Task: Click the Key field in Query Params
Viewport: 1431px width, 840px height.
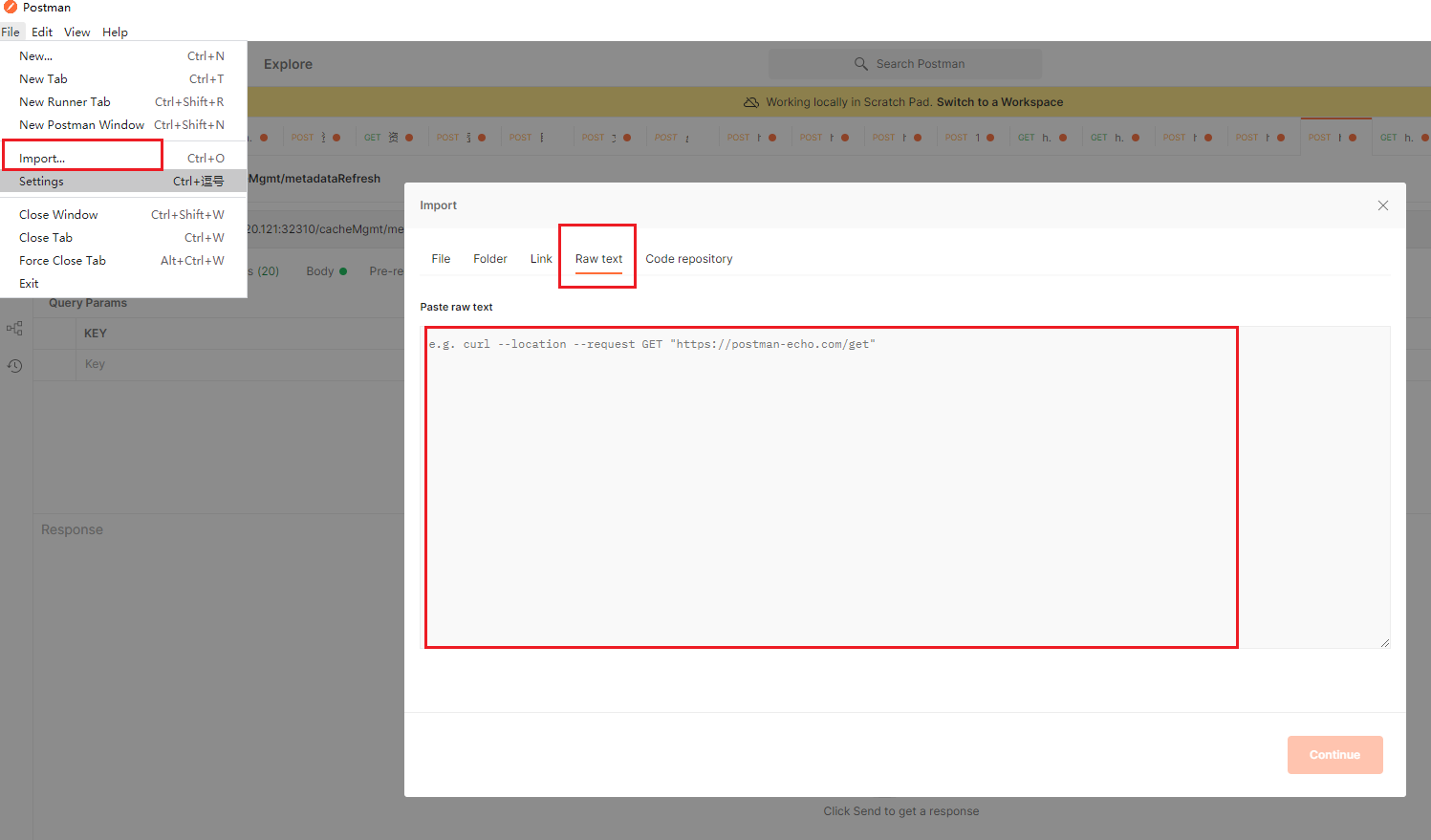Action: (240, 364)
